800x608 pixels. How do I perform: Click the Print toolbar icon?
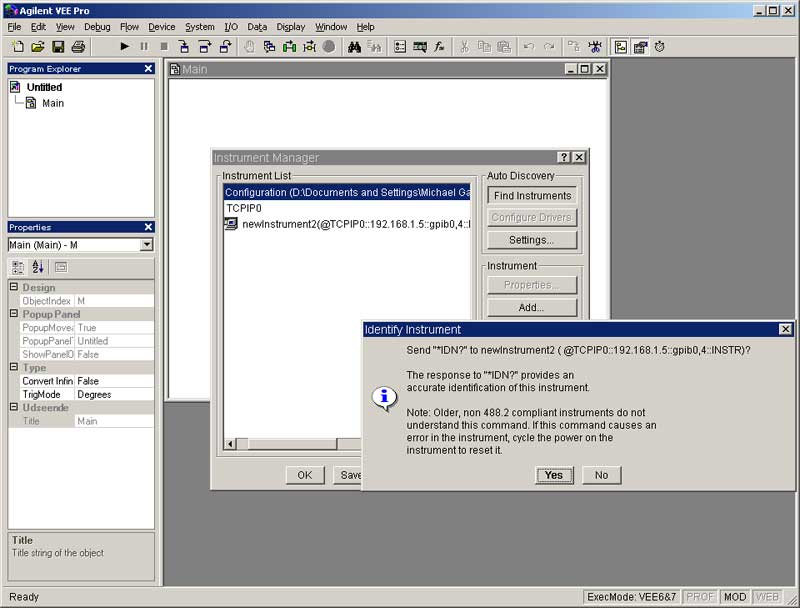[78, 47]
